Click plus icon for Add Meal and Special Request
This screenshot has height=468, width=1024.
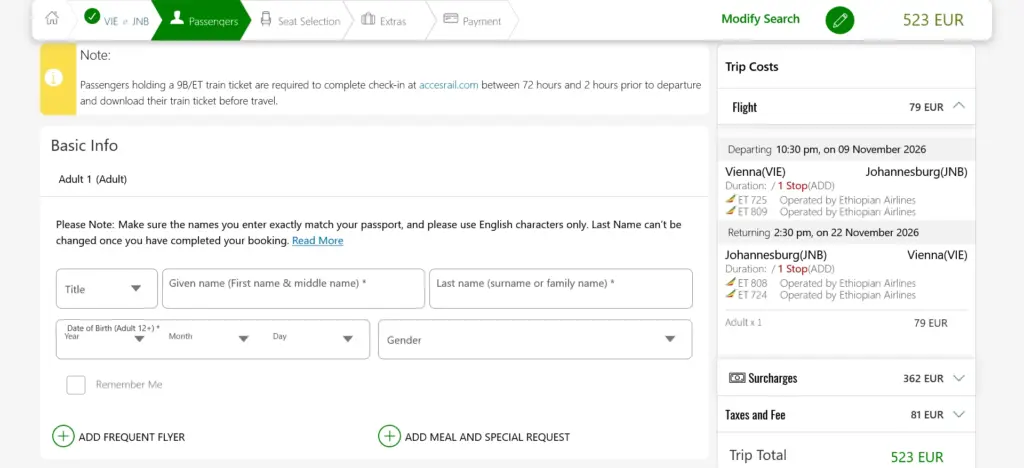point(390,436)
